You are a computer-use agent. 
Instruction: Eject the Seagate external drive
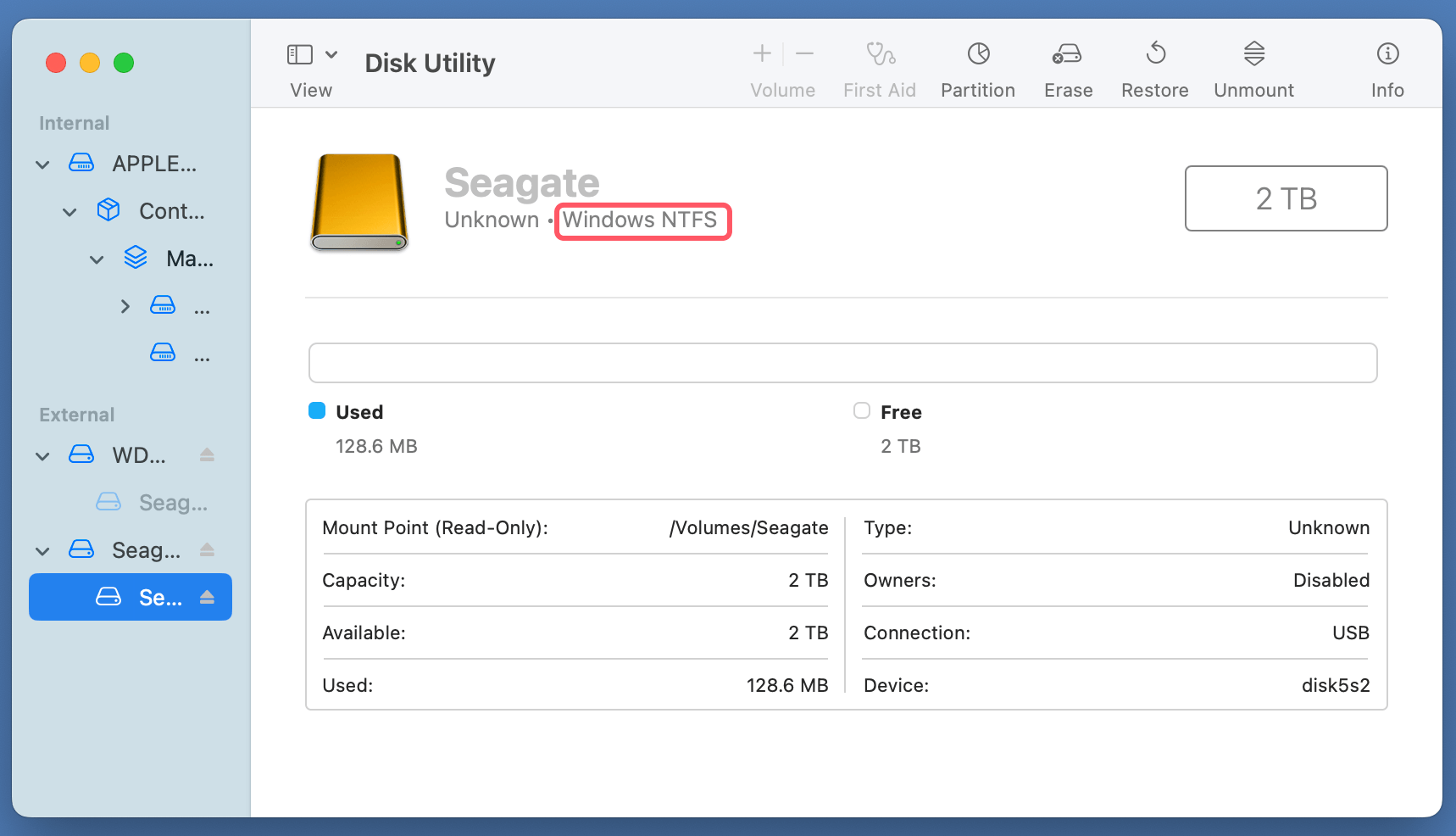tap(207, 549)
